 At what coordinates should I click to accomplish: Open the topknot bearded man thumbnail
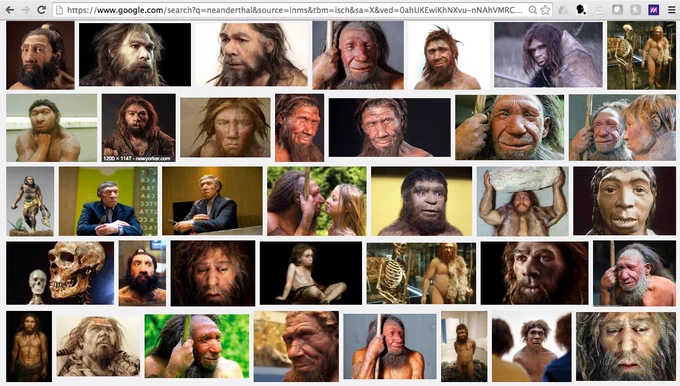[40, 55]
